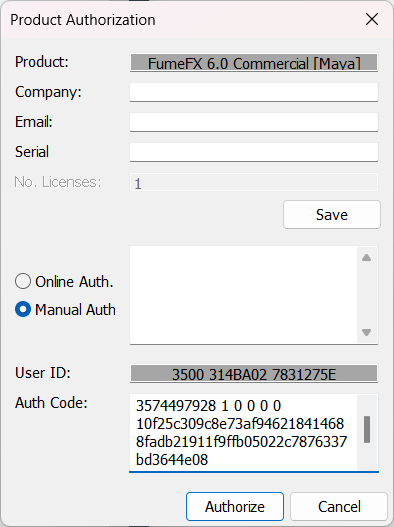Viewport: 394px width, 527px height.
Task: Click the User ID: label
Action: 43,373
